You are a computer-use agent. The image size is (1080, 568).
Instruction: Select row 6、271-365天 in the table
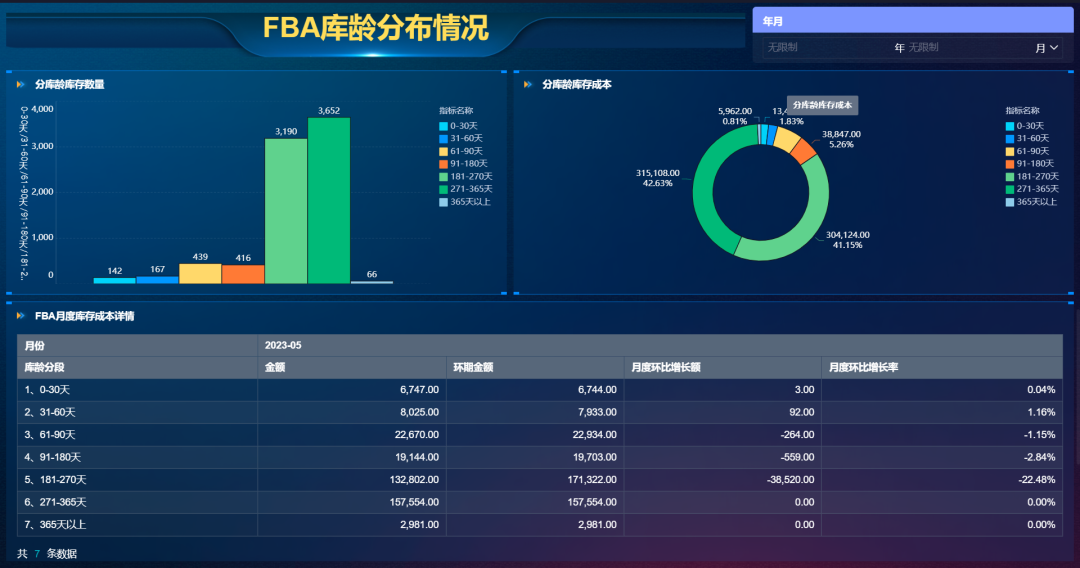click(x=540, y=502)
